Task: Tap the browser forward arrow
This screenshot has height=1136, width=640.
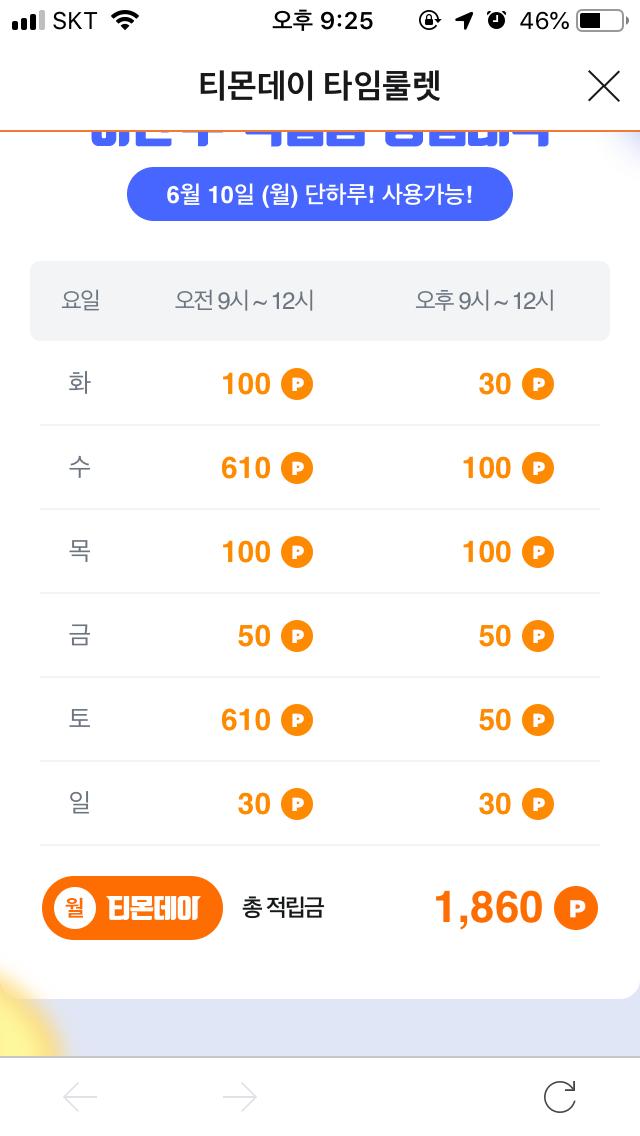Action: click(240, 1097)
